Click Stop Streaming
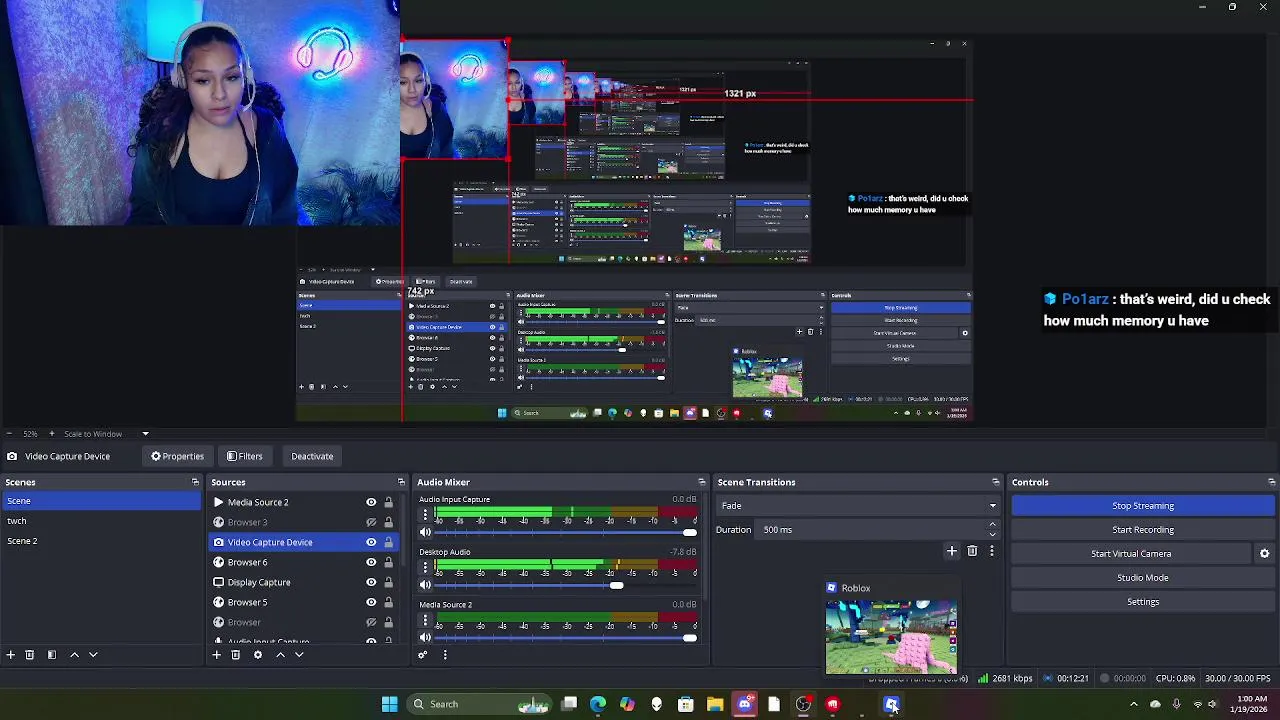The height and width of the screenshot is (720, 1280). [1143, 506]
